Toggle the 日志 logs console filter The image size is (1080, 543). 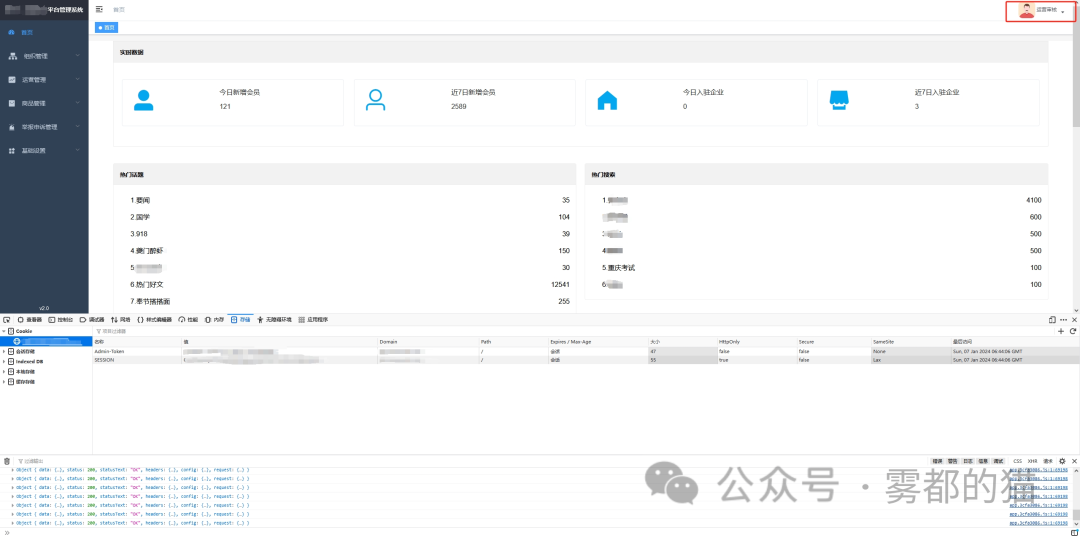pos(968,461)
